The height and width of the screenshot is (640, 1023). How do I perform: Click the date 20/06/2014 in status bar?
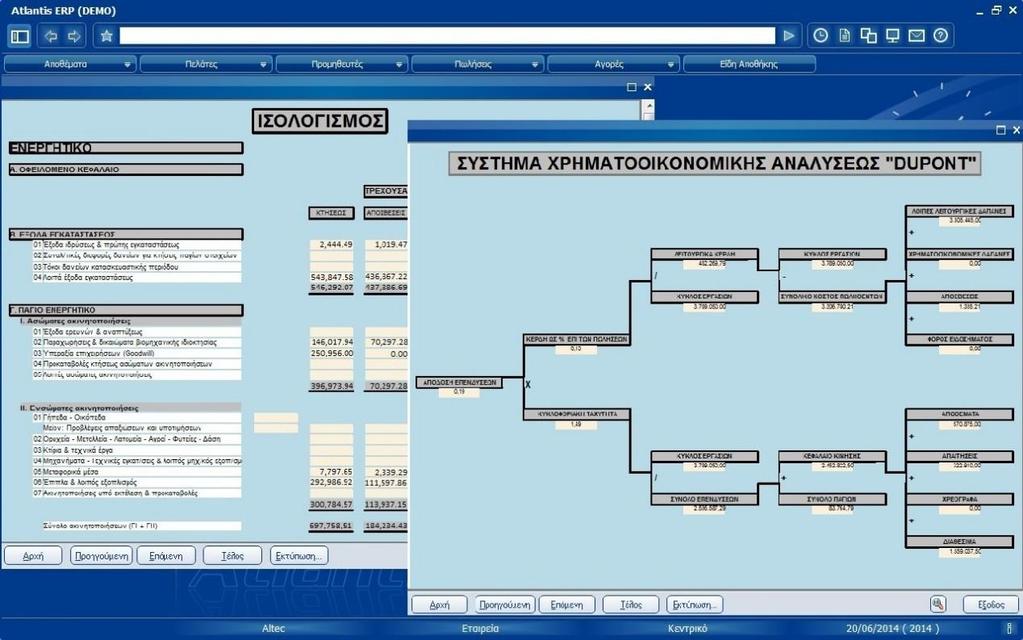872,628
